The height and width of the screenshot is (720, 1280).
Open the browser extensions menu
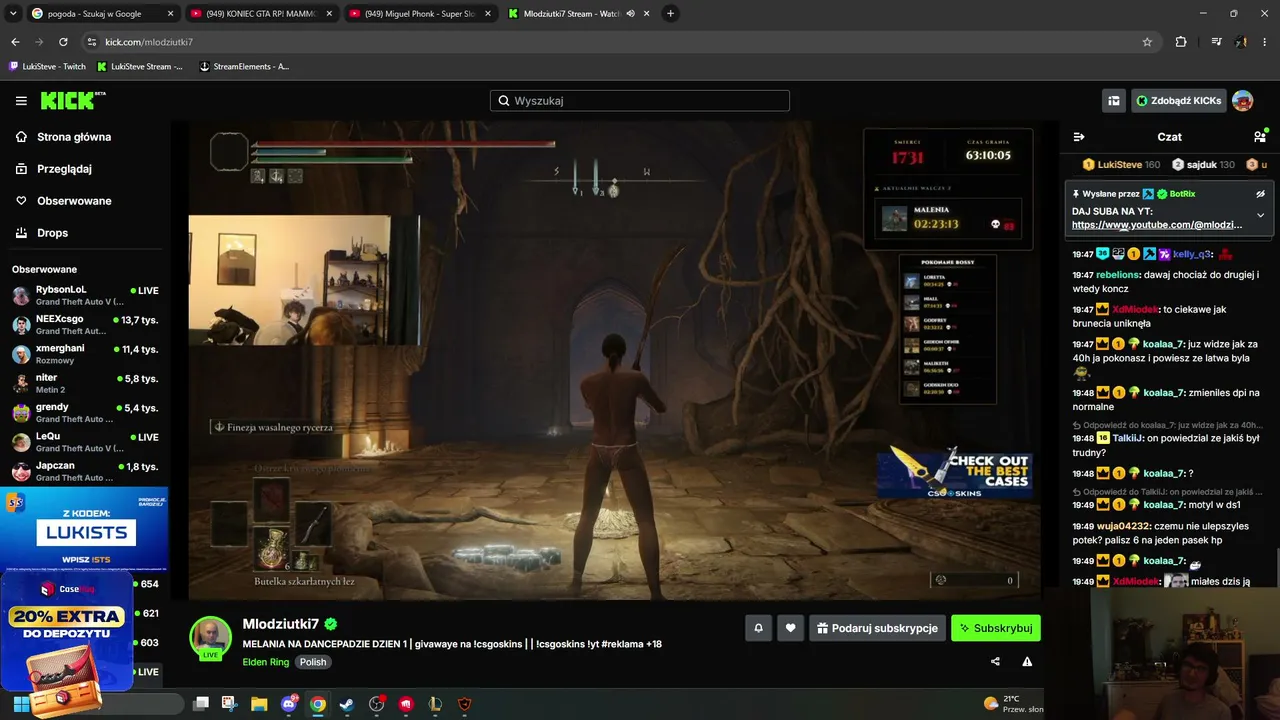1181,42
